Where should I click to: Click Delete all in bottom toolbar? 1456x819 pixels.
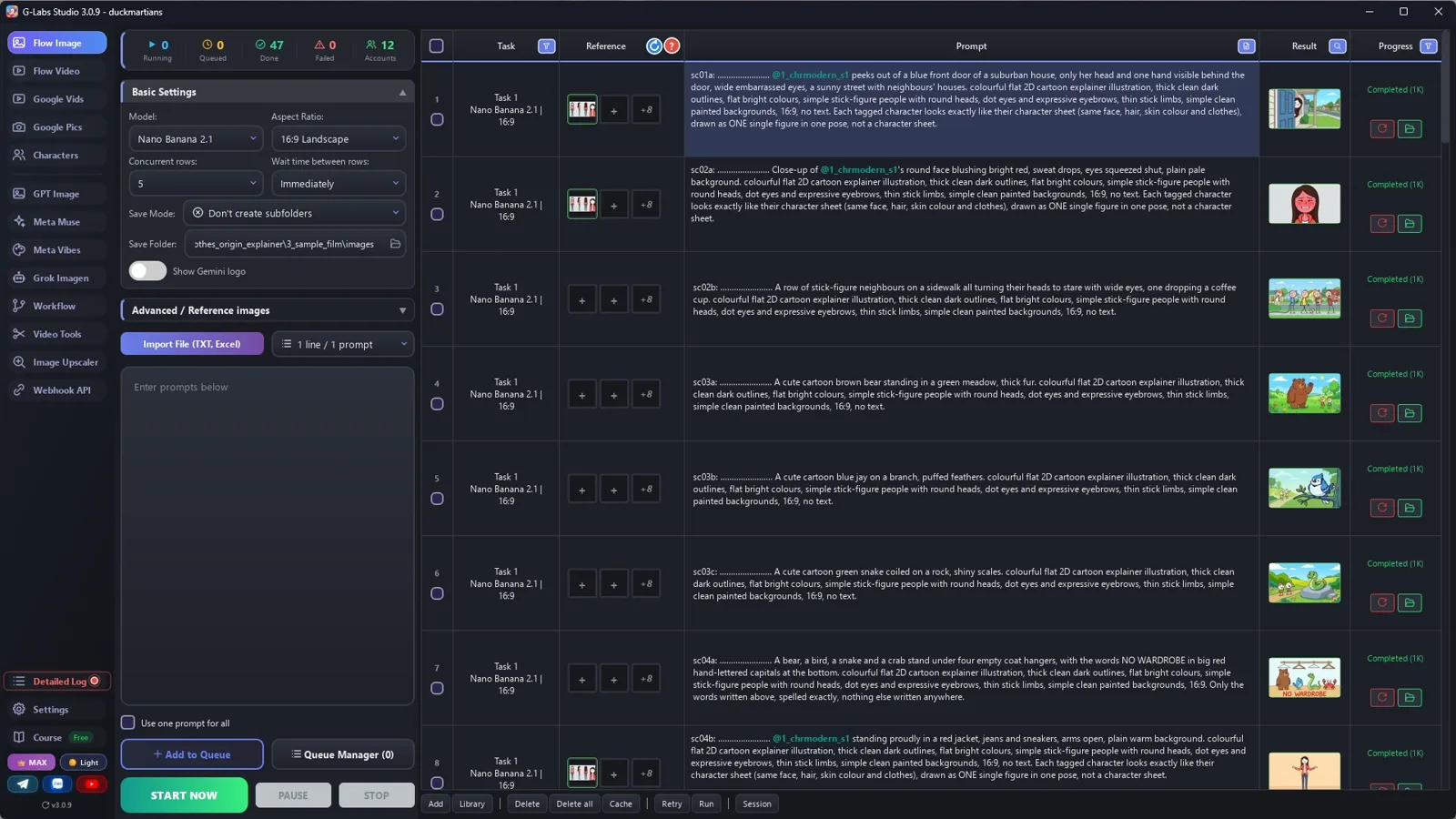574,804
